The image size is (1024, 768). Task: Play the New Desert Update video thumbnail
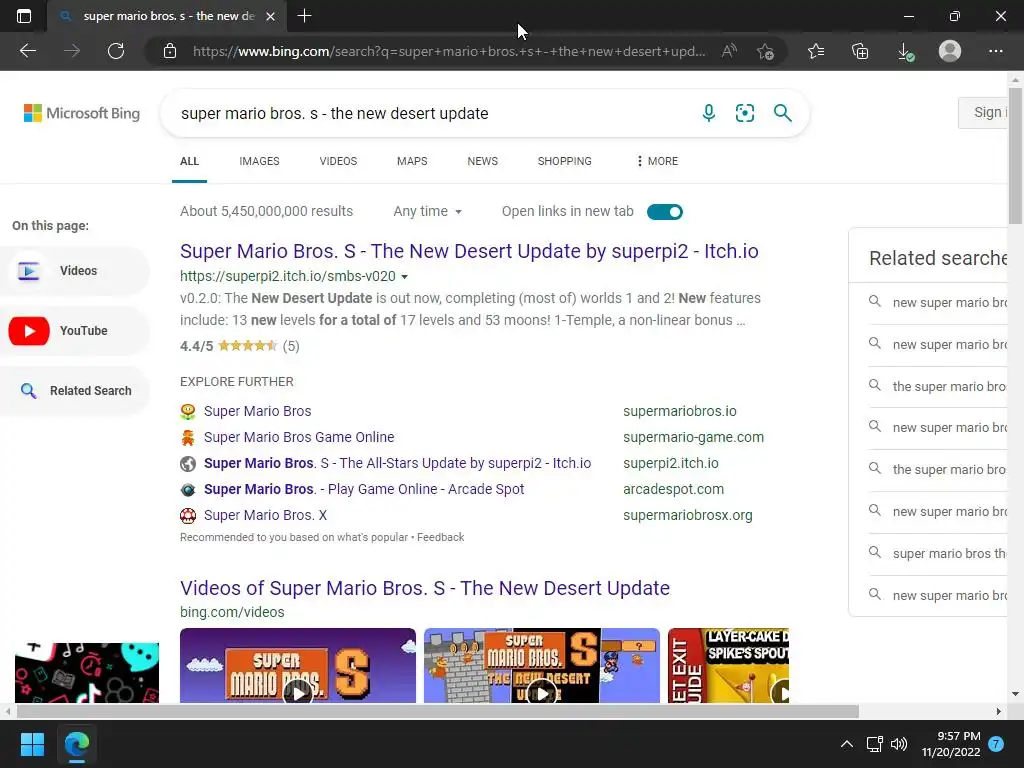point(541,665)
